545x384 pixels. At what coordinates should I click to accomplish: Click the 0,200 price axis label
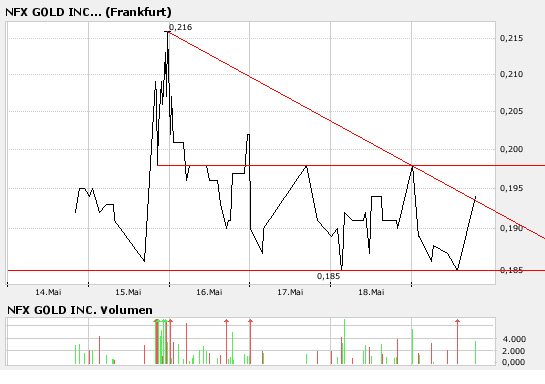[x=511, y=149]
